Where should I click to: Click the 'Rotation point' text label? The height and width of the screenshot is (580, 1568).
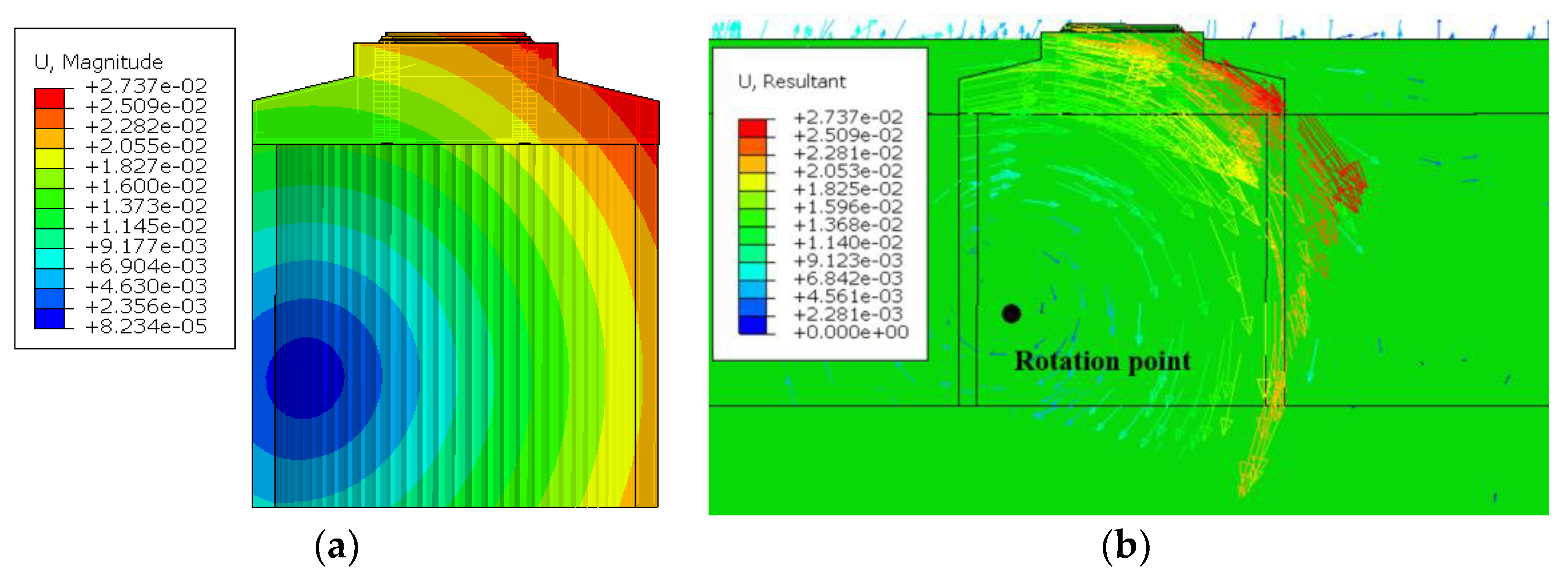(x=1102, y=361)
